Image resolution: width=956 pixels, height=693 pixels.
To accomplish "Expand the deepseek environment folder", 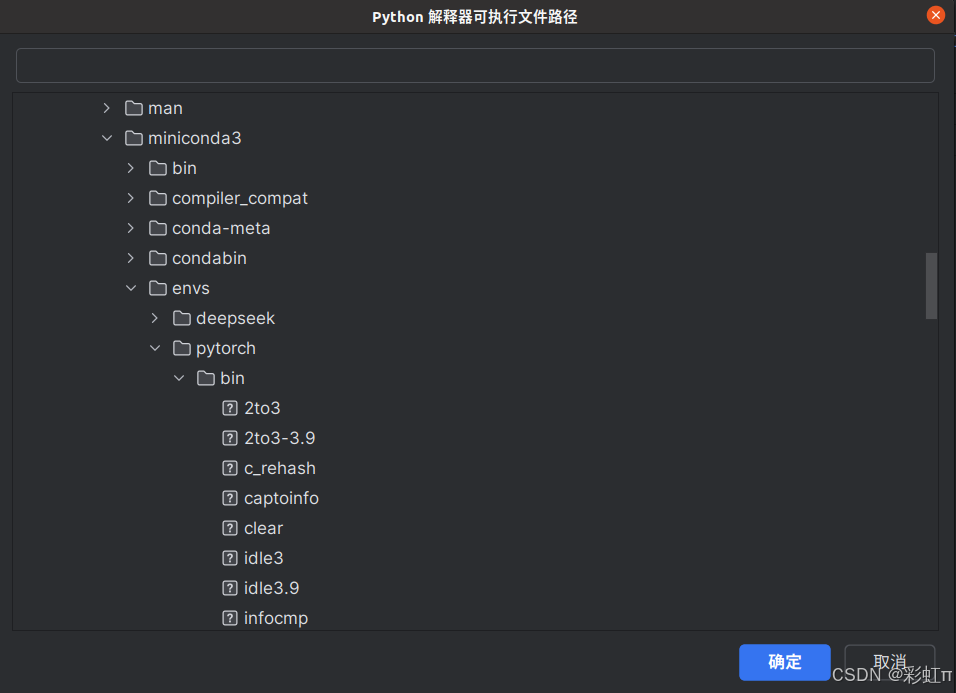I will tap(155, 318).
